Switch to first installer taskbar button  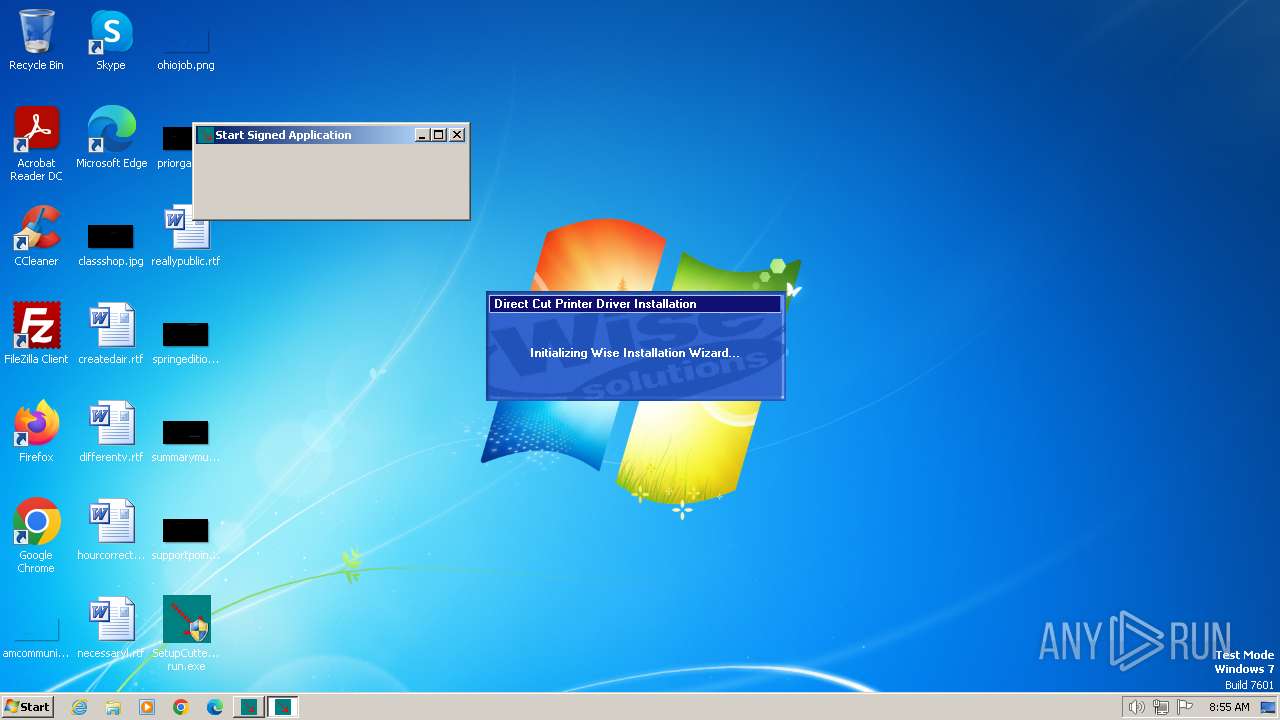coord(249,707)
